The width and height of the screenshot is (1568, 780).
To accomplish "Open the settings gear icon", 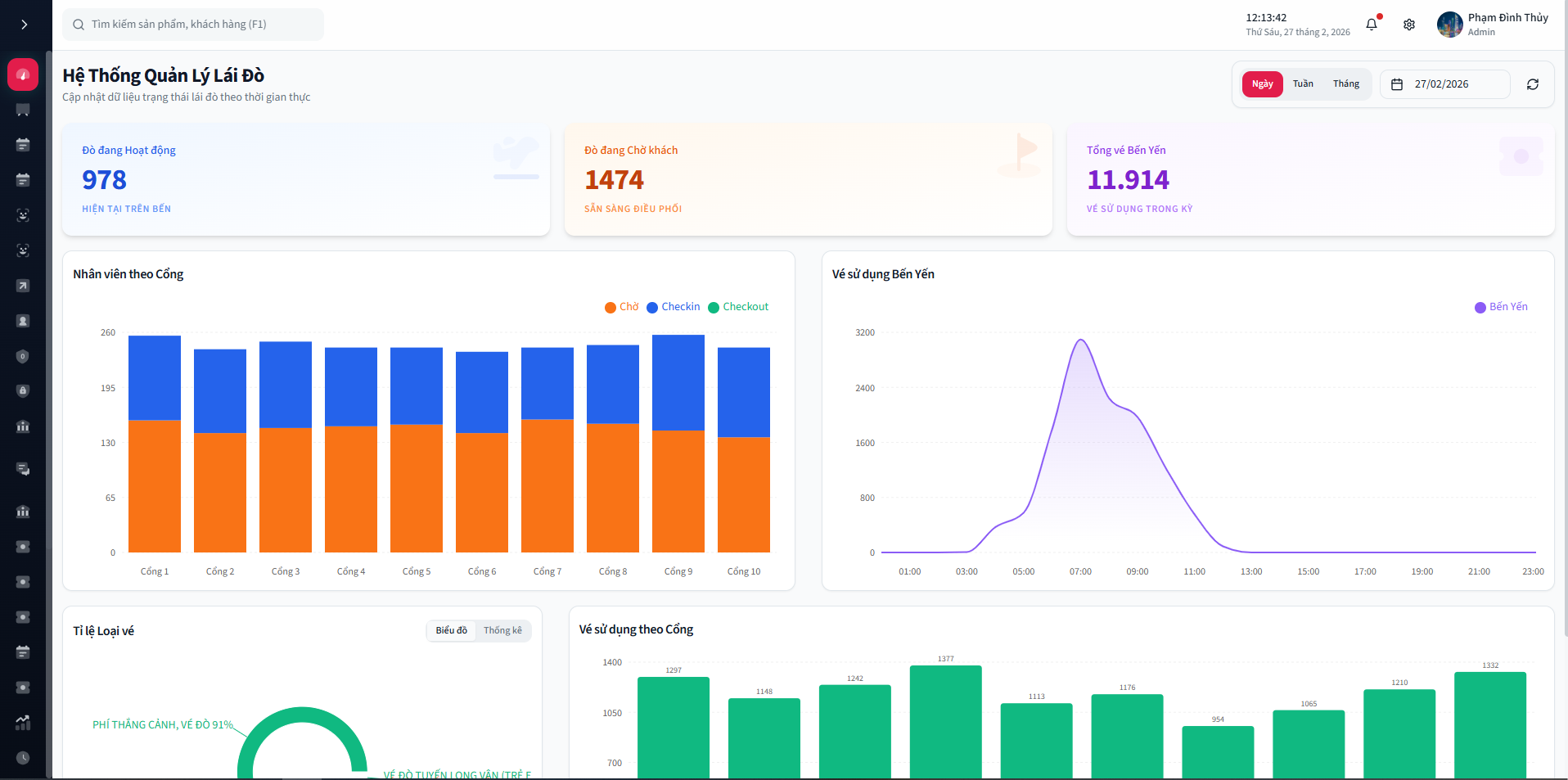I will (x=1408, y=25).
